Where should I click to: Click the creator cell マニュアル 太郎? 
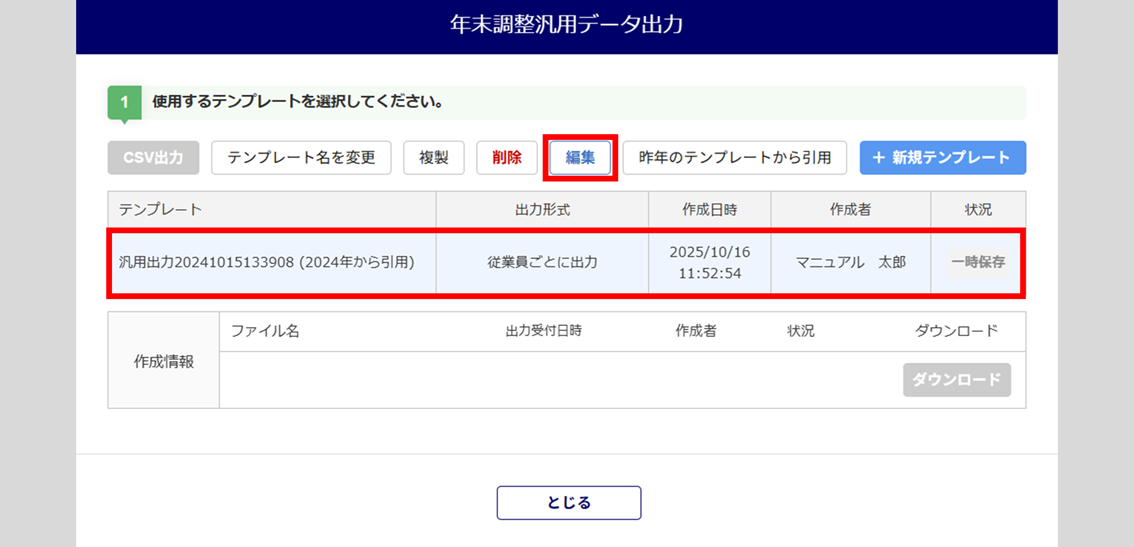pos(850,263)
